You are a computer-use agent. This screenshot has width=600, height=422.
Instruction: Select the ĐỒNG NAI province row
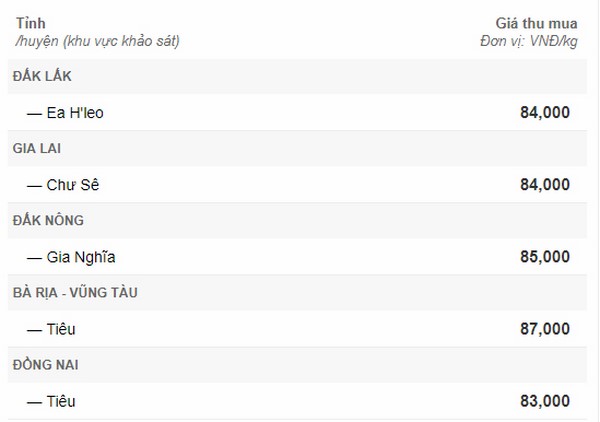pyautogui.click(x=297, y=365)
